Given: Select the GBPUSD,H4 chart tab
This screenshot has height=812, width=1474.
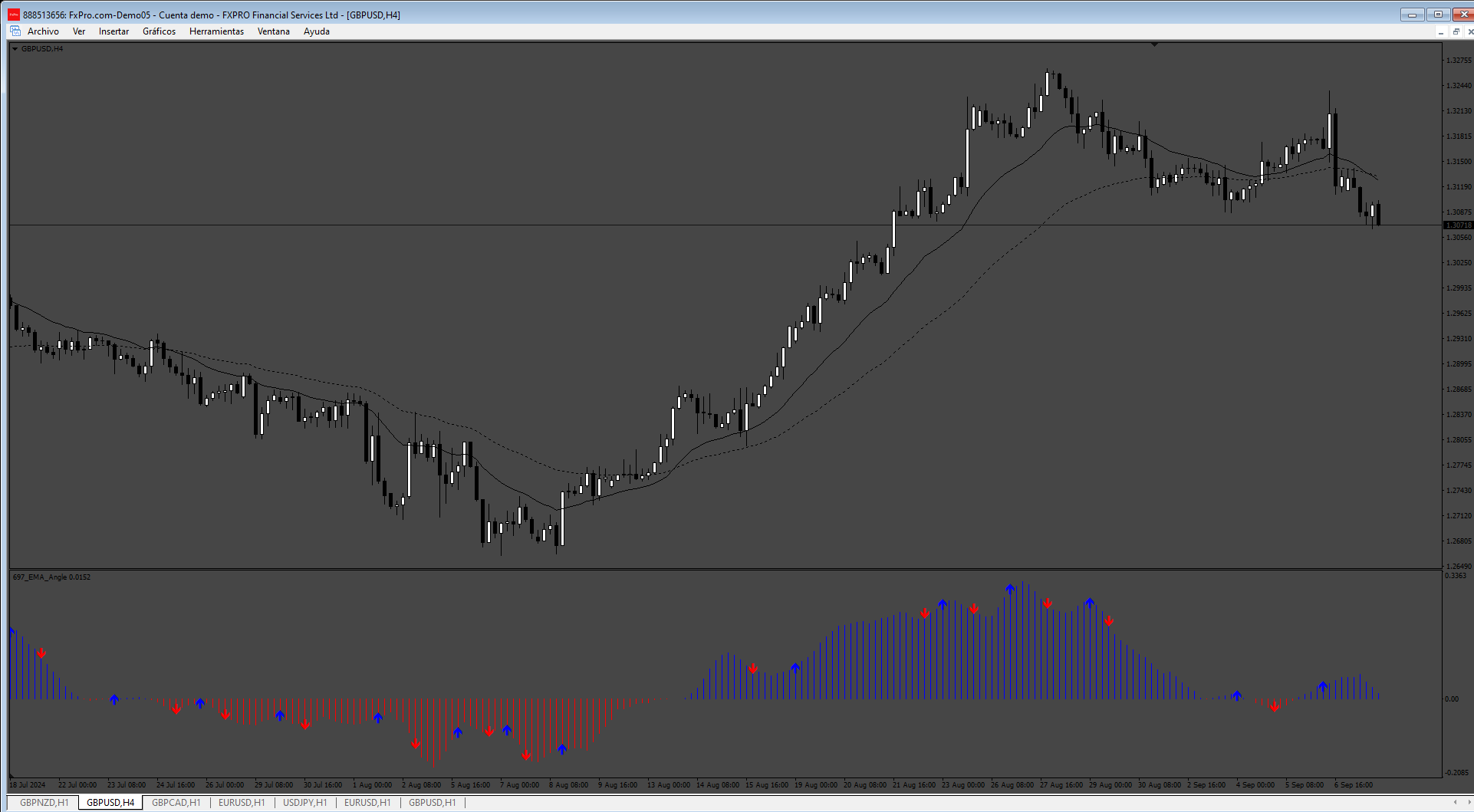Looking at the screenshot, I should coord(110,803).
